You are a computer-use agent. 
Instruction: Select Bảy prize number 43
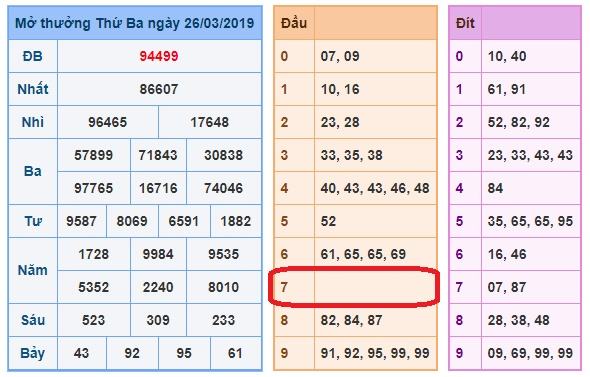(x=81, y=353)
